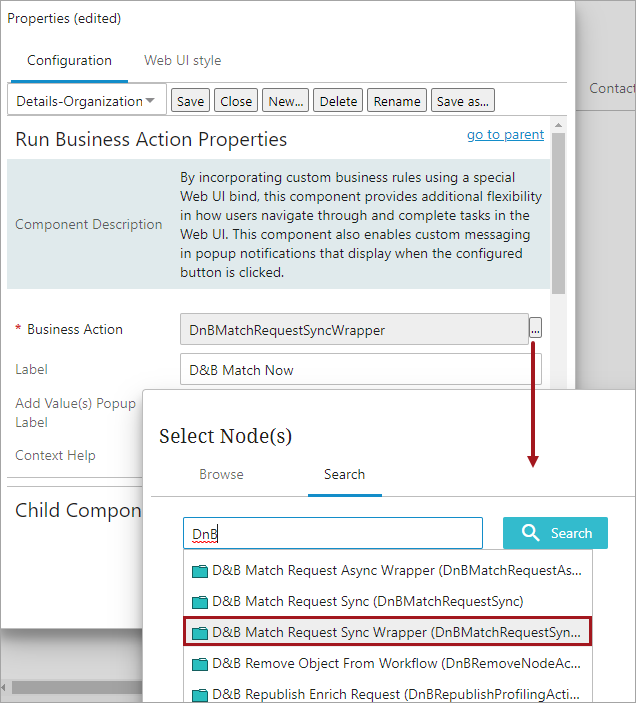Screen dimensions: 636x703
Task: Click folder icon beside D&B Remove Object From Workflow
Action: click(200, 663)
